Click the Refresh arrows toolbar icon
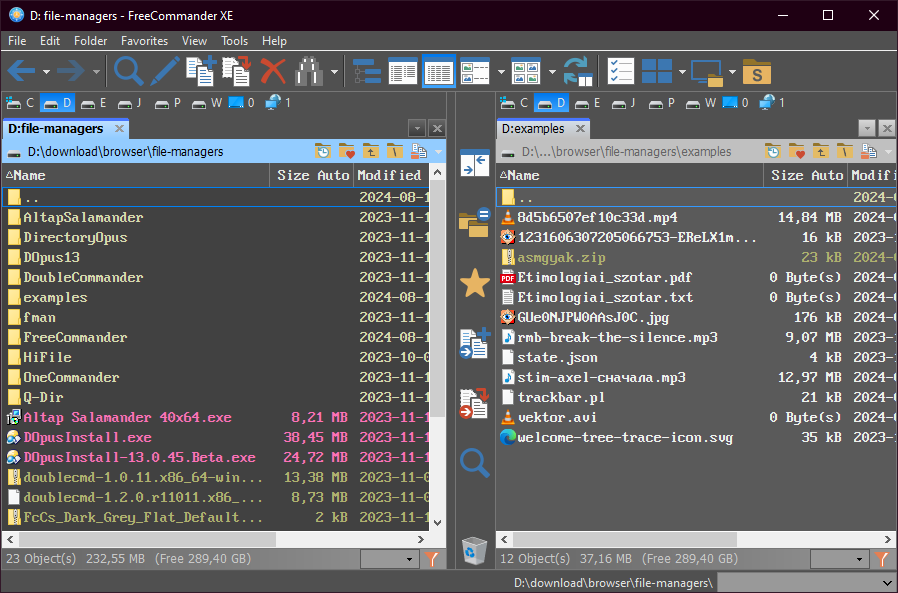This screenshot has height=593, width=898. coord(577,71)
